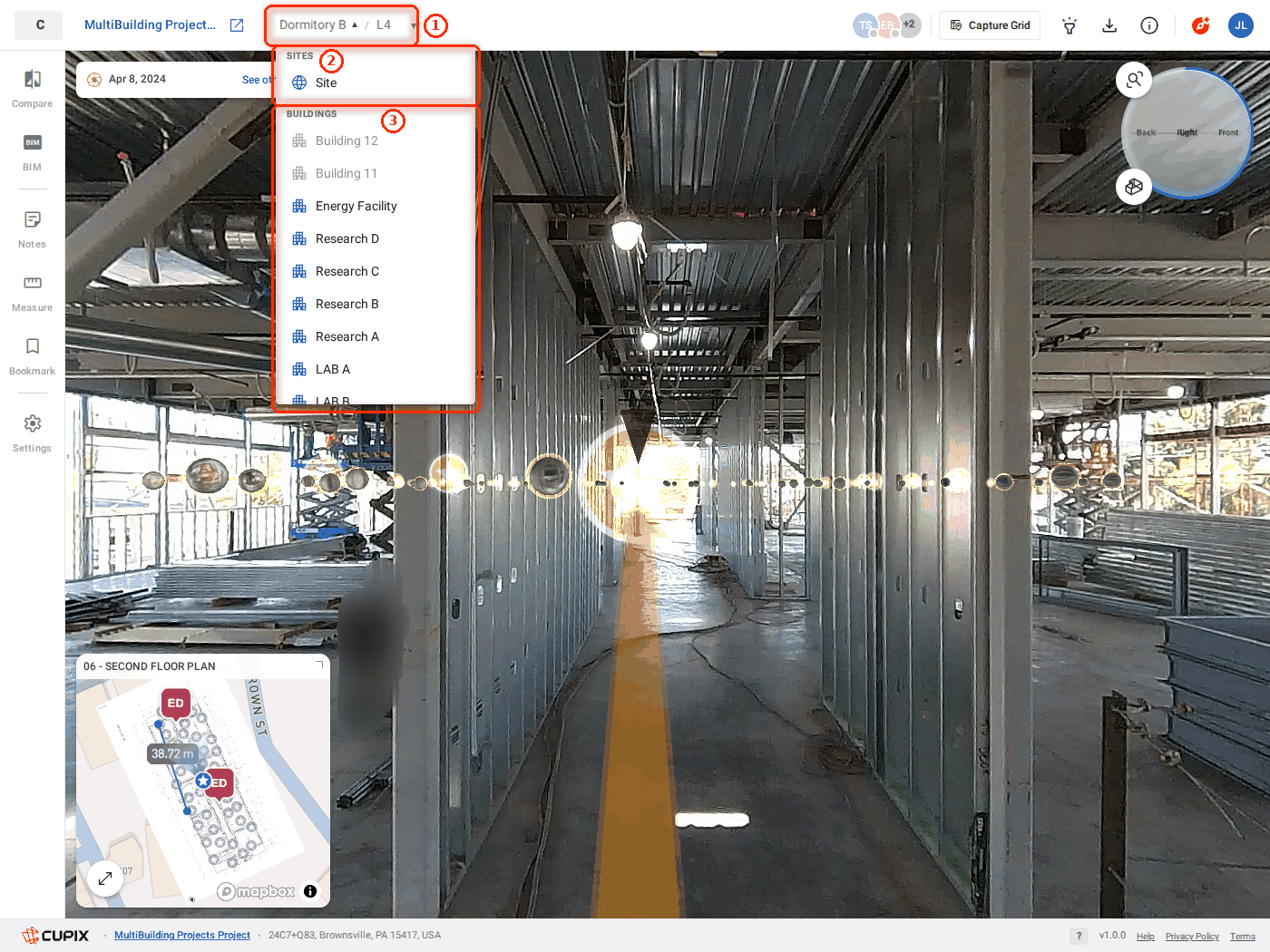Select Site from the Sites list
1270x952 pixels.
coord(376,83)
